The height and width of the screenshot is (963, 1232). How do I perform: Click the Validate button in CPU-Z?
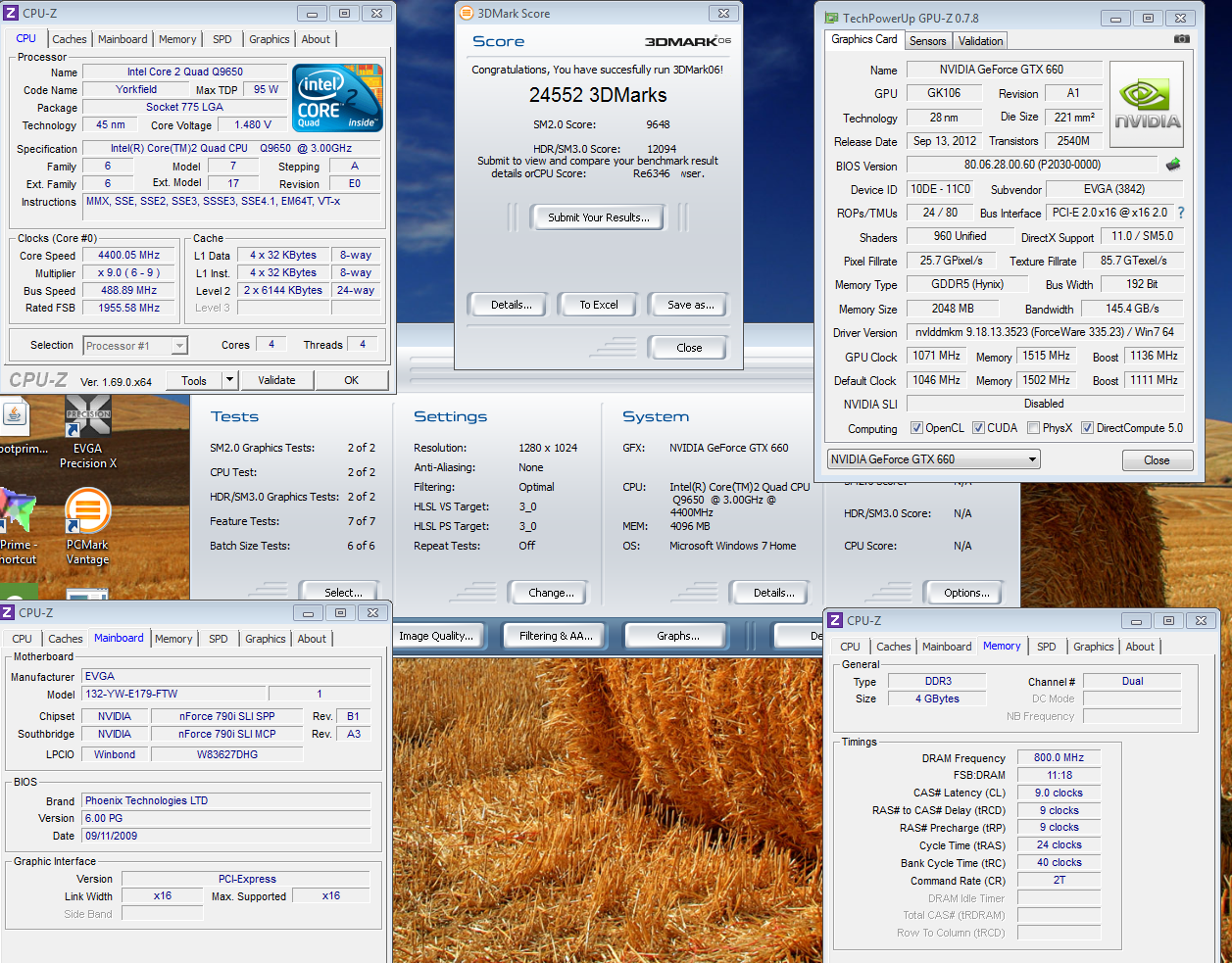(276, 380)
